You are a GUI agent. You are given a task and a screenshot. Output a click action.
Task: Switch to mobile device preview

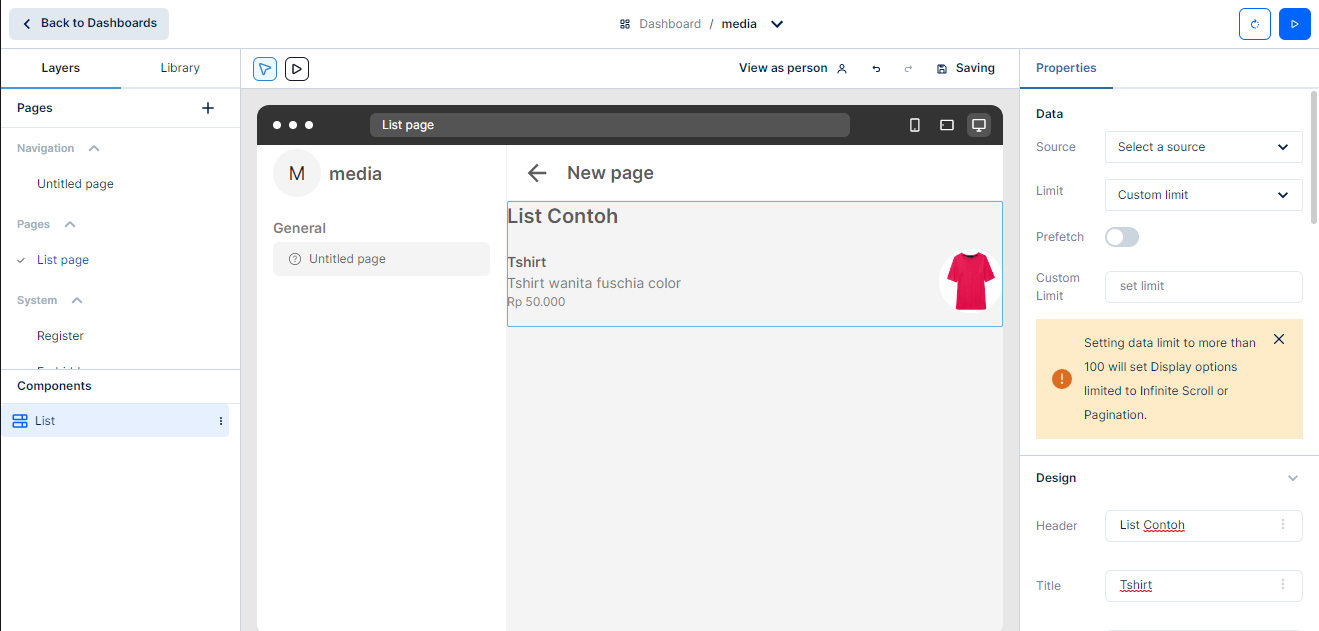tap(914, 125)
